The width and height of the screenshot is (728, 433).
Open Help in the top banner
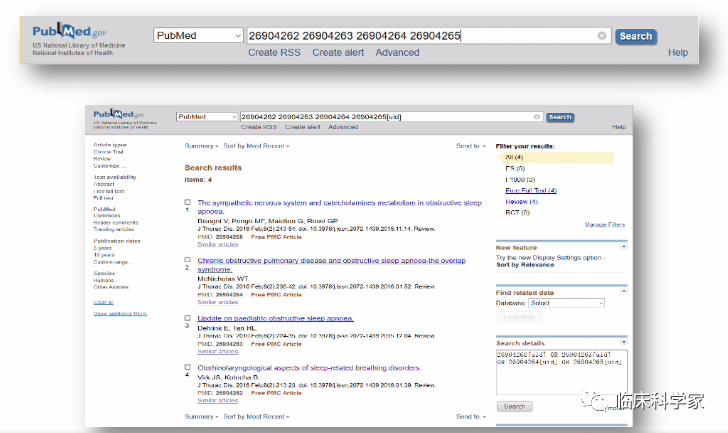click(678, 52)
